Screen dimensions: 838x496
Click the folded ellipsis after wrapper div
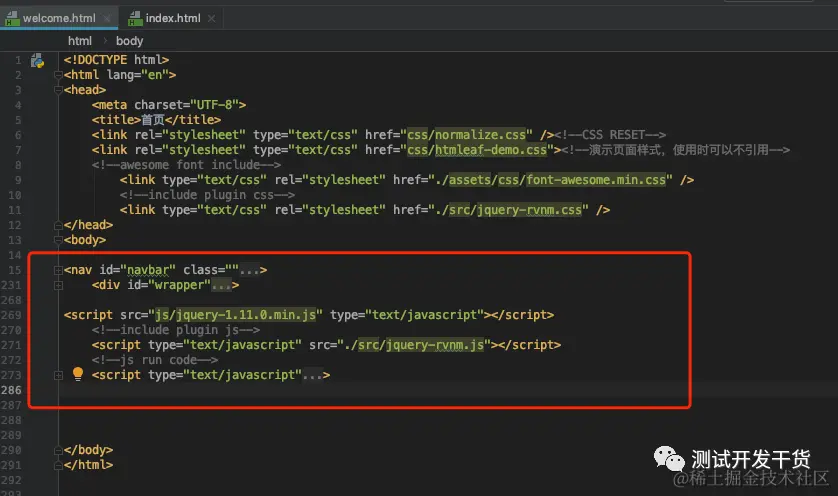221,285
